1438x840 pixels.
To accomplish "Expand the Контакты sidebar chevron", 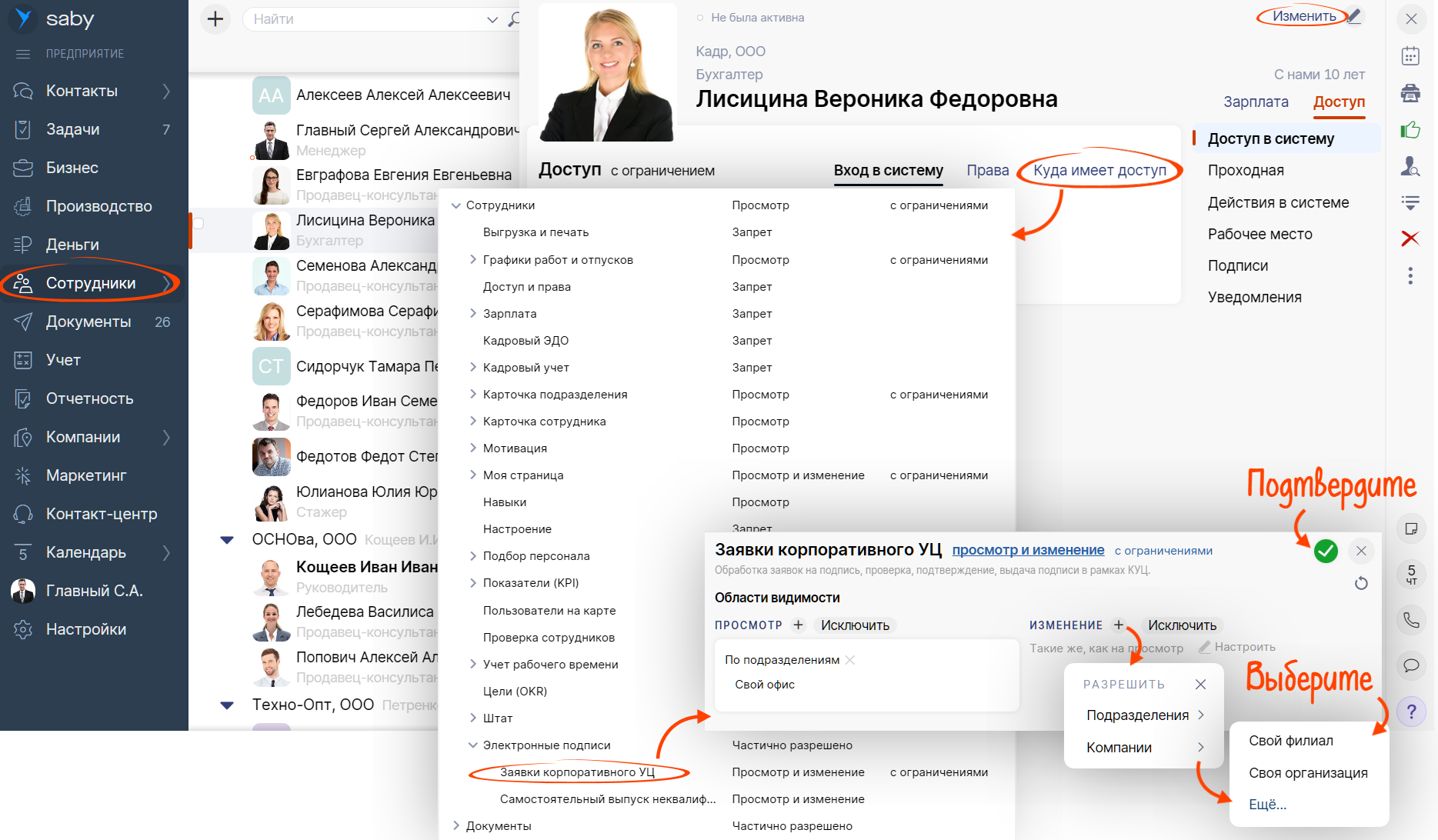I will pyautogui.click(x=166, y=91).
